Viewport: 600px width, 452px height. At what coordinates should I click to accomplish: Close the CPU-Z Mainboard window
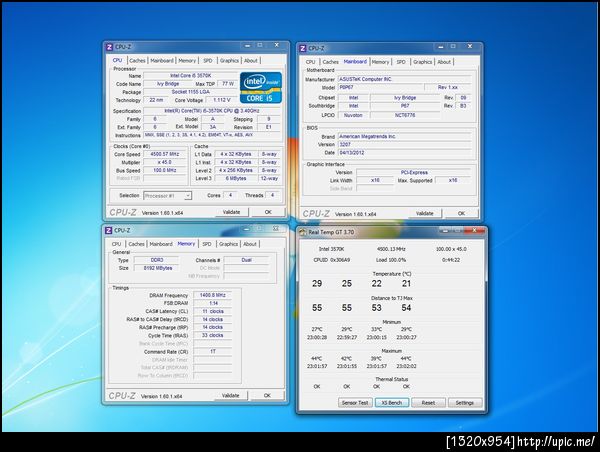point(470,46)
